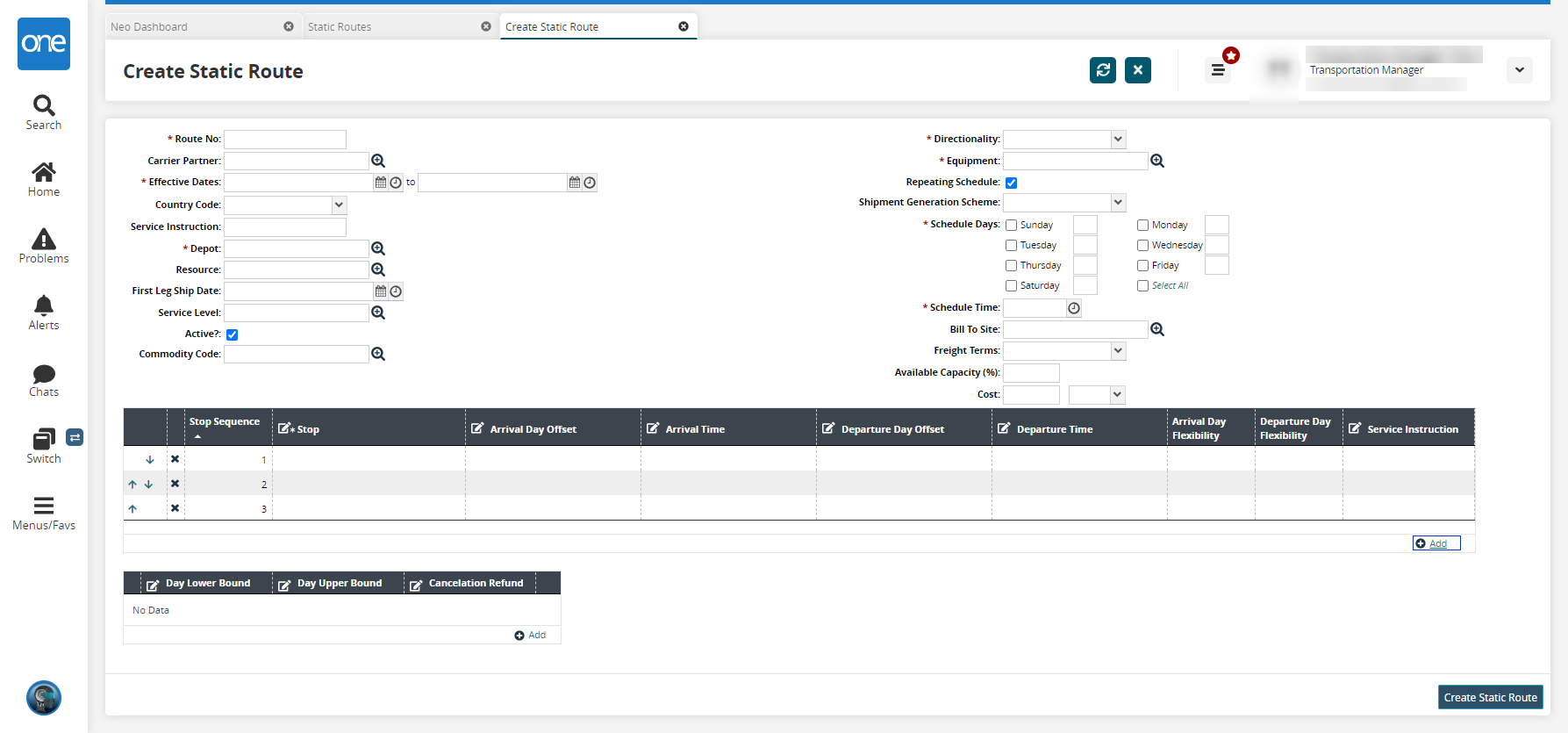The height and width of the screenshot is (733, 1568).
Task: Open Bill To Site lookup magnifier
Action: (x=1157, y=329)
